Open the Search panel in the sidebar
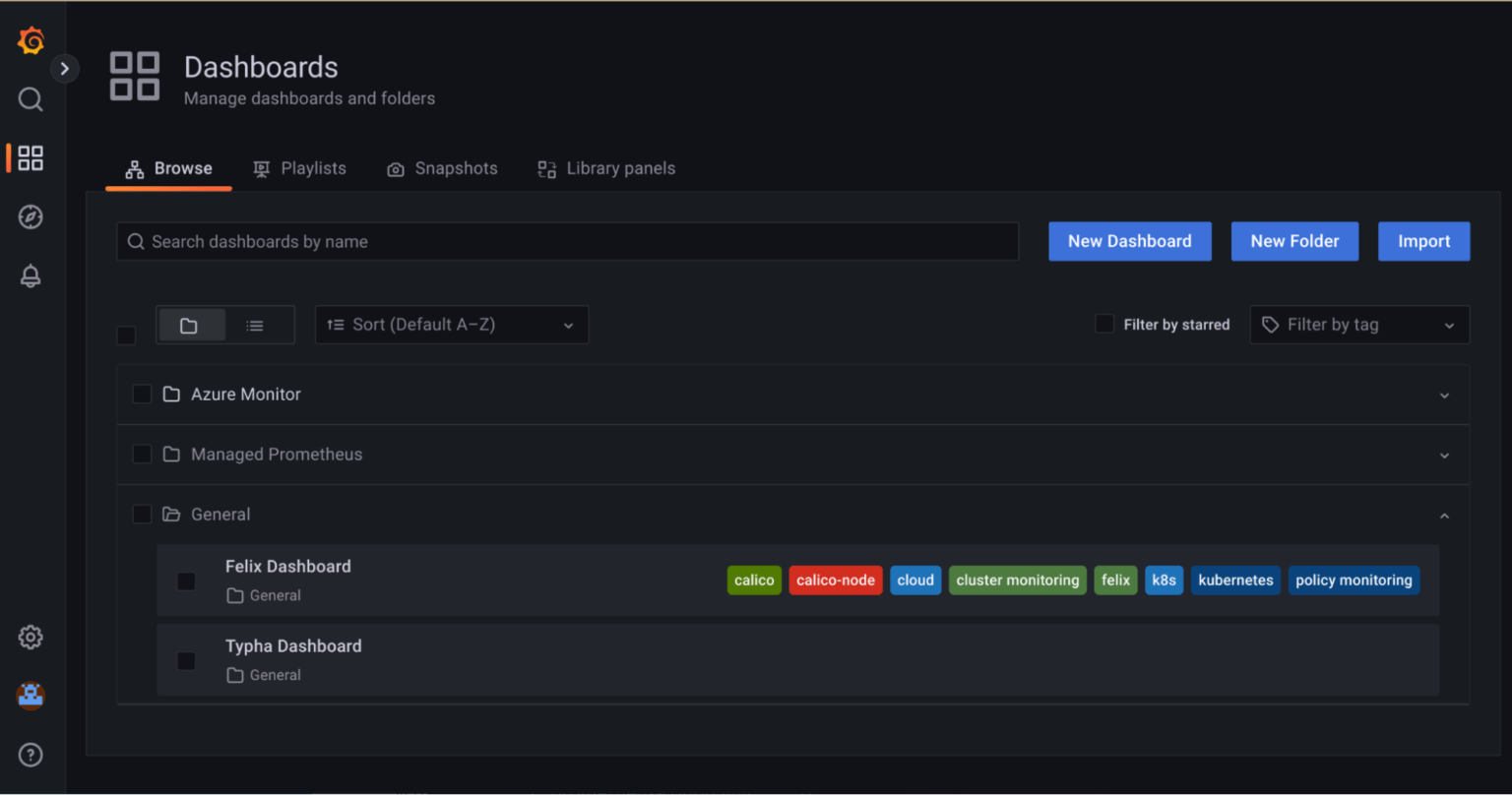1512x795 pixels. pos(30,99)
